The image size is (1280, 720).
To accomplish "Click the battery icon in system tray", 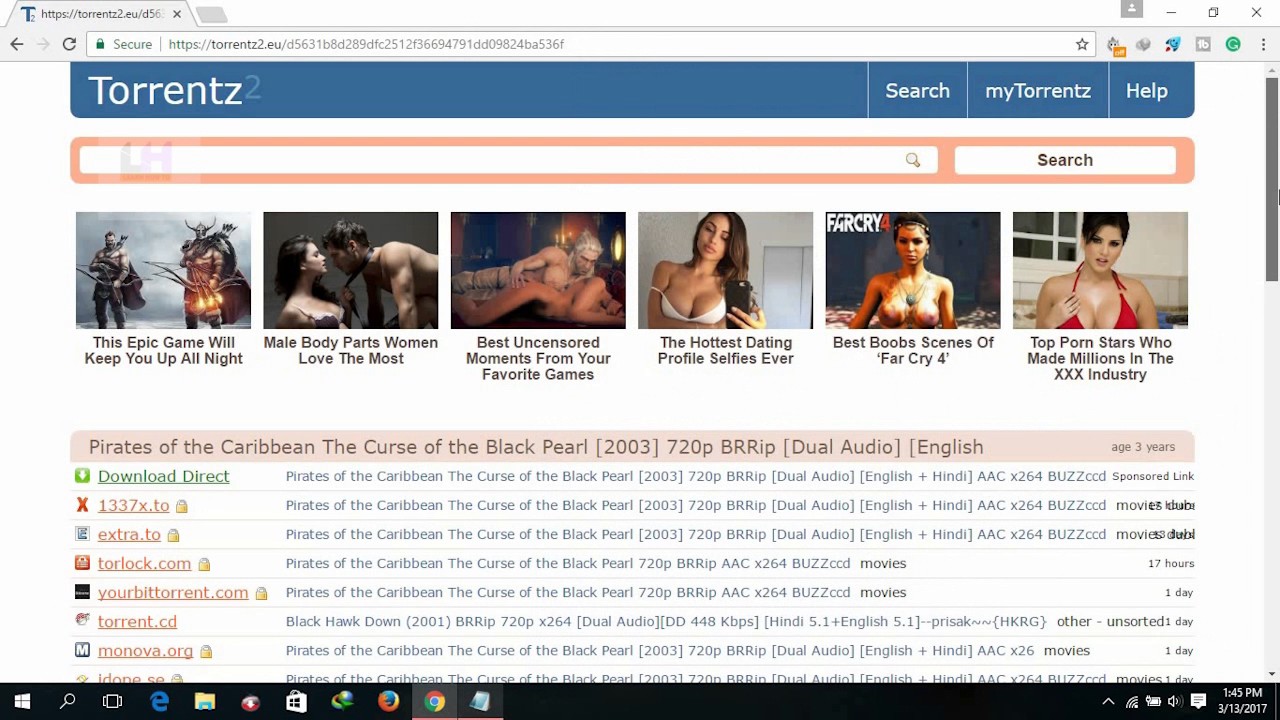I will click(x=1153, y=702).
